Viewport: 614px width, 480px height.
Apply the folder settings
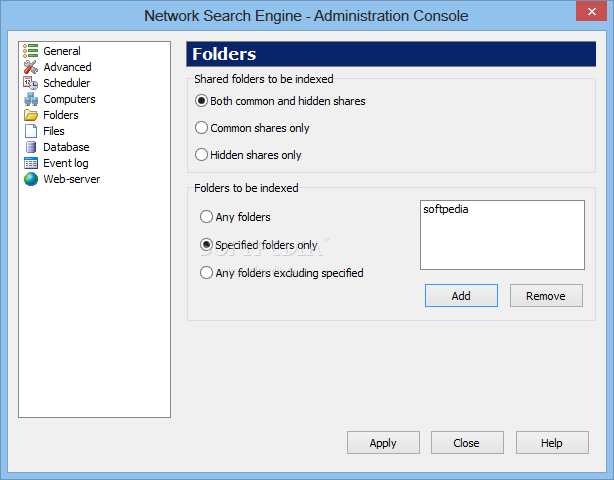pyautogui.click(x=383, y=443)
